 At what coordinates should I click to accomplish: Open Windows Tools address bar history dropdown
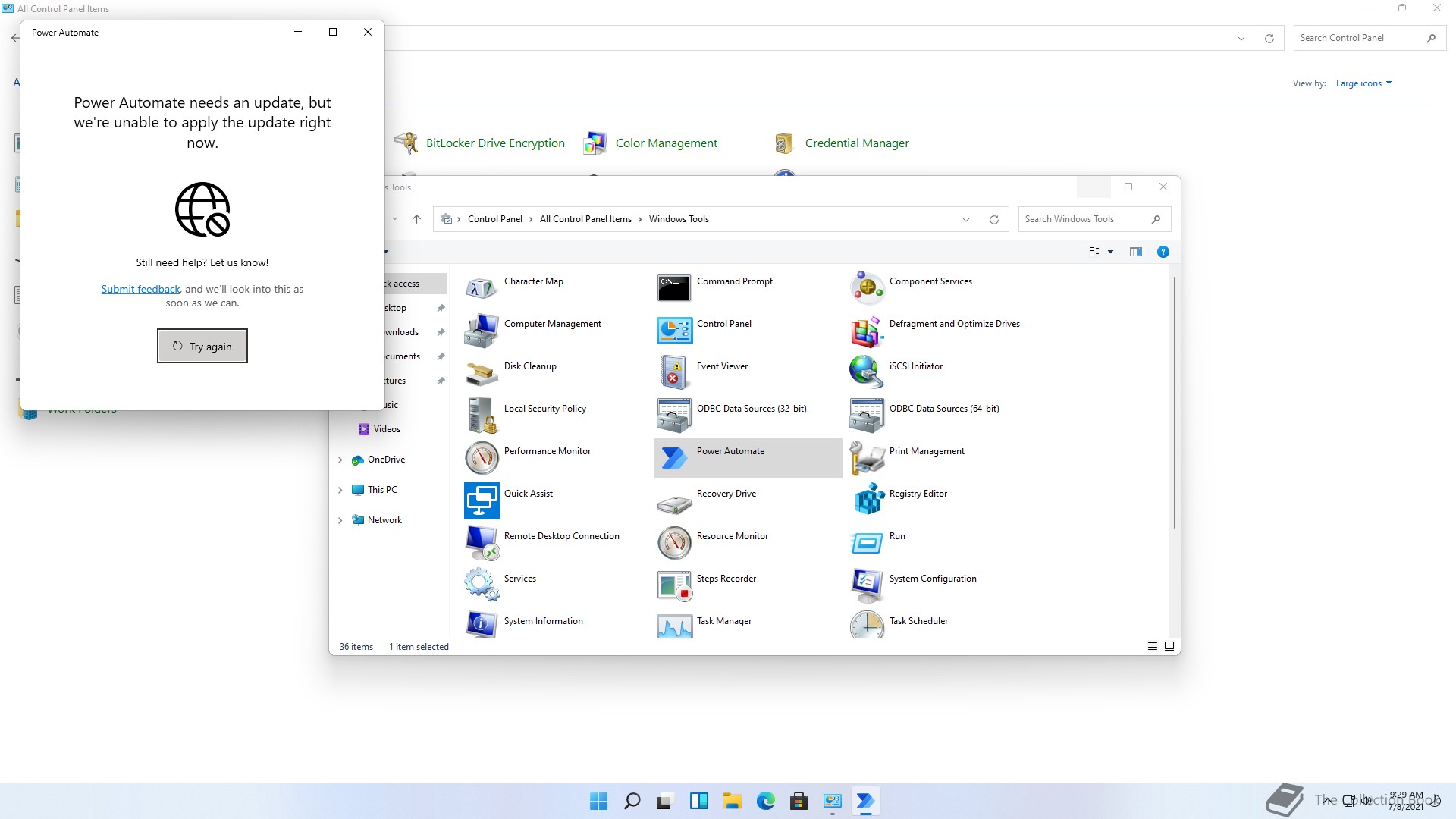965,219
